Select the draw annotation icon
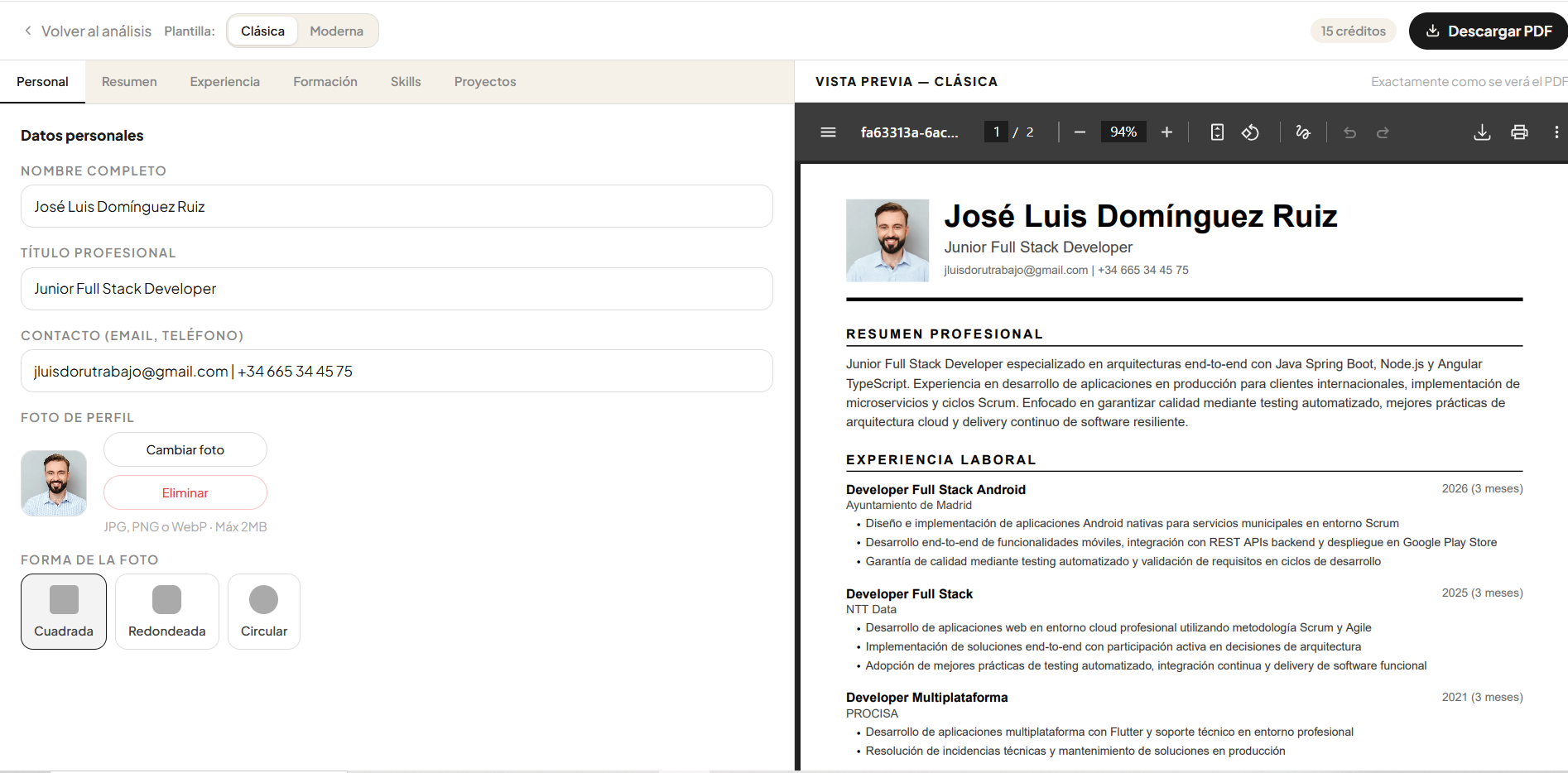The height and width of the screenshot is (773, 1568). (x=1303, y=132)
